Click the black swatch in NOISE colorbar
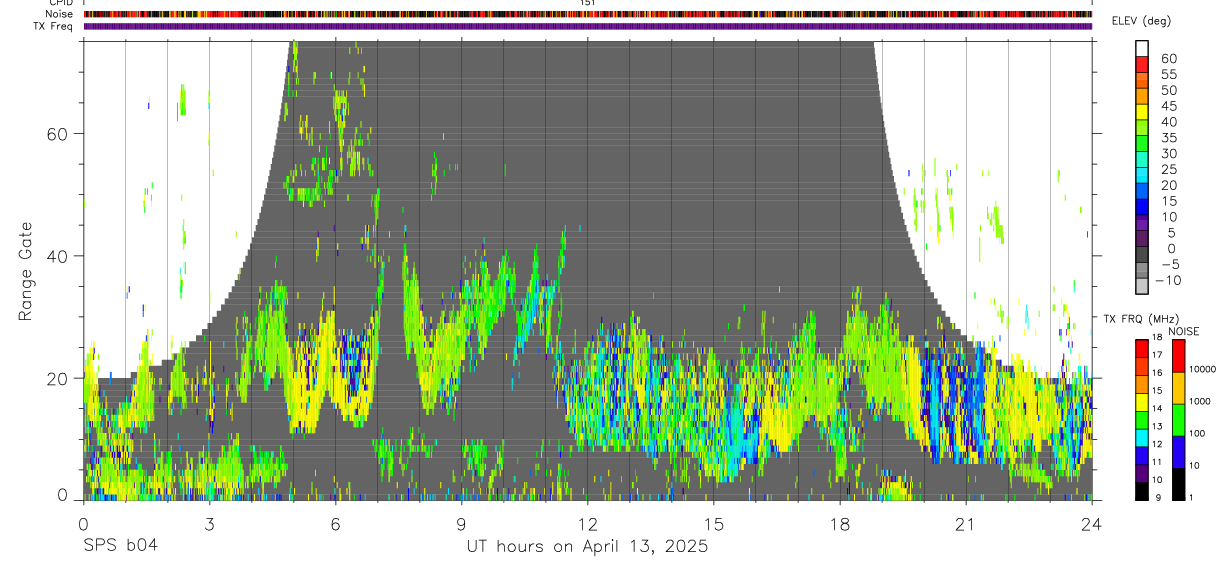This screenshot has width=1228, height=567. (x=1177, y=484)
